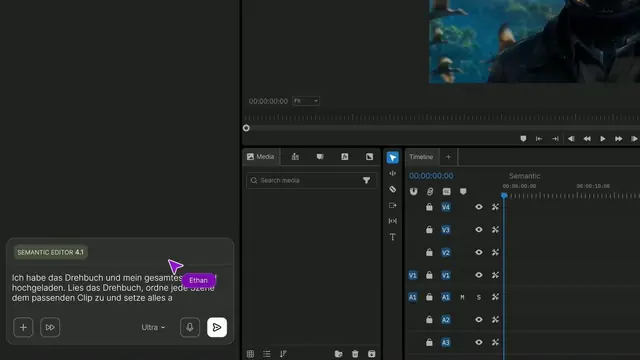Add a new timeline tab
Image resolution: width=640 pixels, height=360 pixels.
tap(448, 157)
